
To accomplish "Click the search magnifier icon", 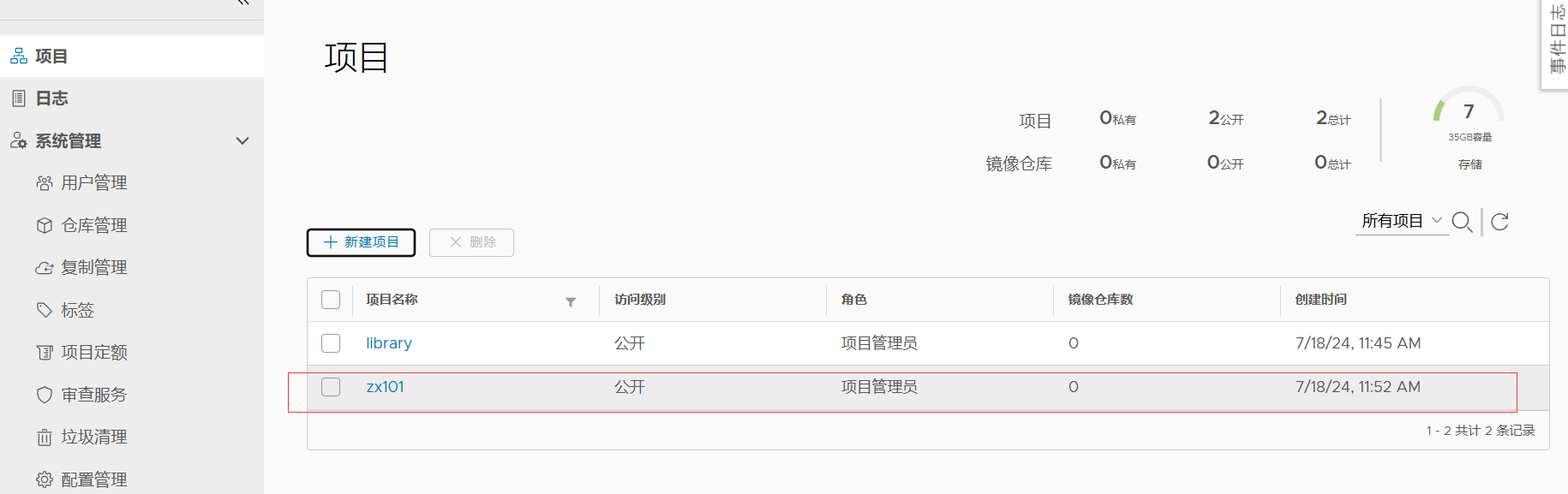I will click(1463, 222).
